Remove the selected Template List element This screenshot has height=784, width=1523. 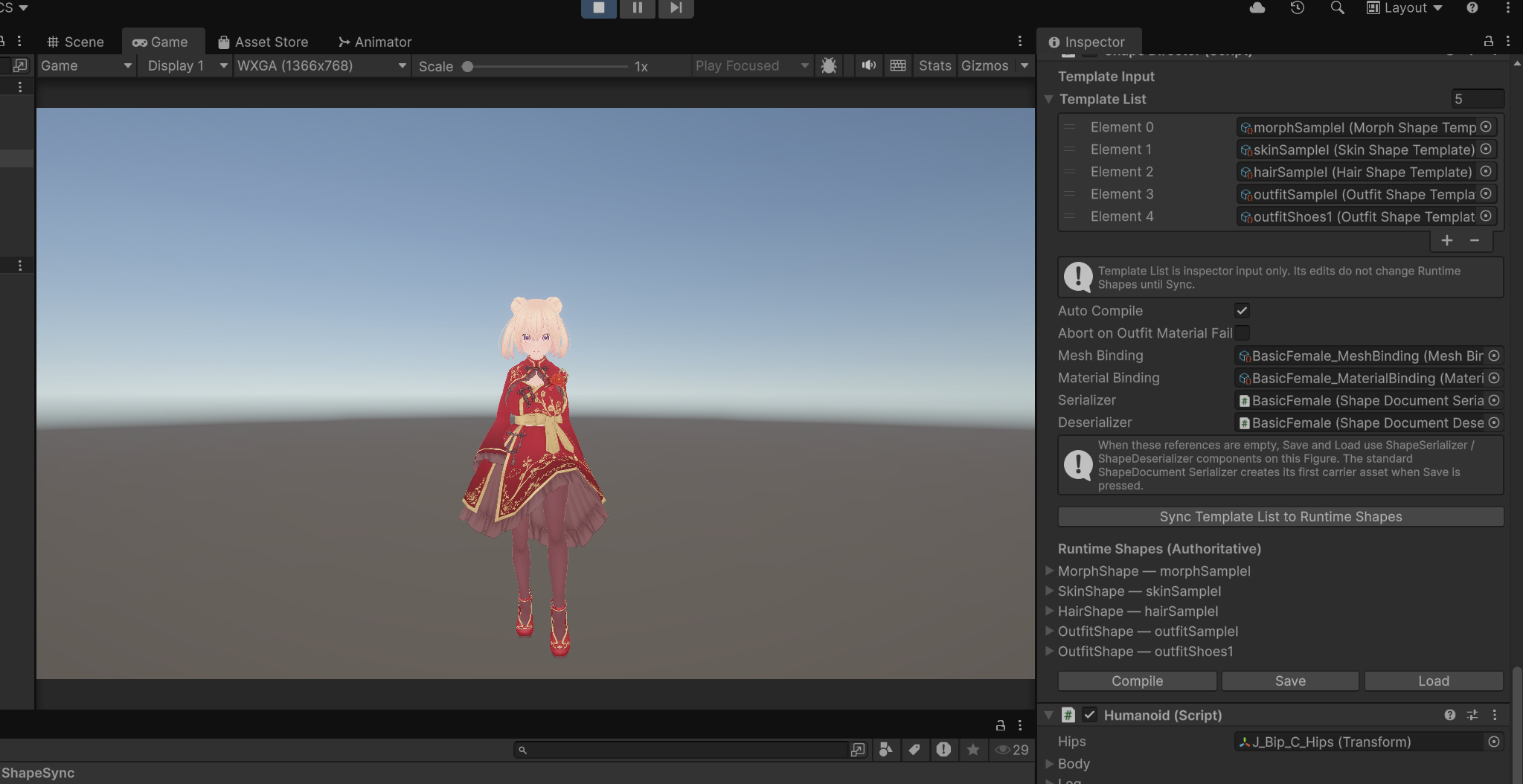1475,240
